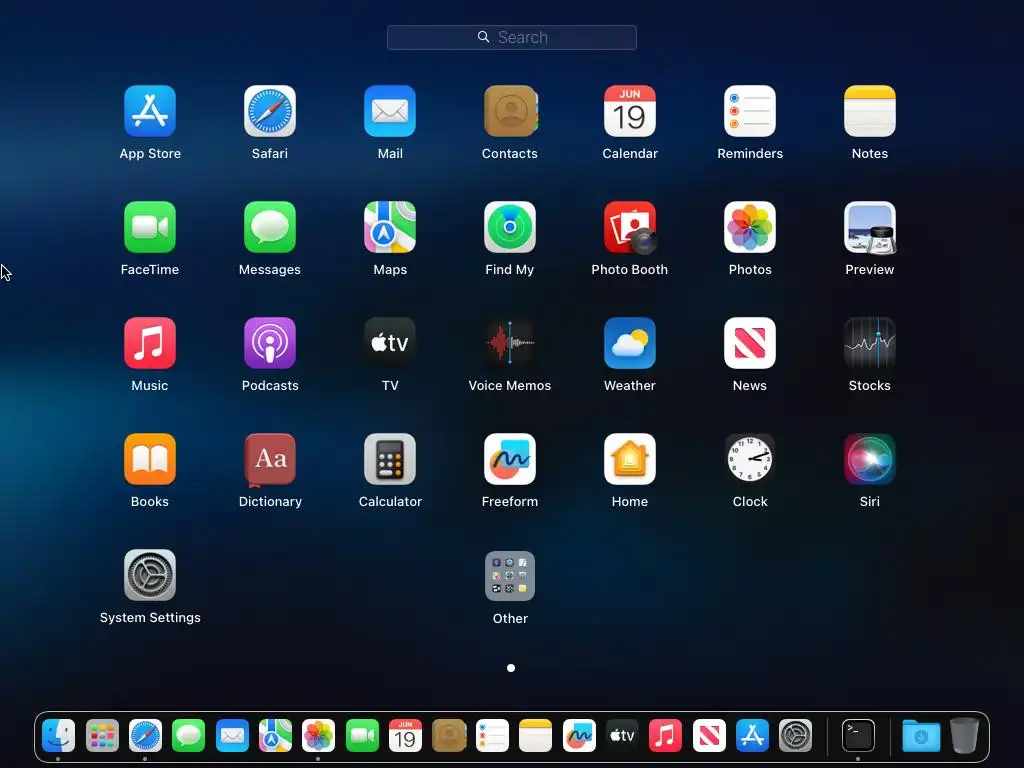1024x768 pixels.
Task: Open App Store from the Launchpad grid
Action: [x=150, y=111]
